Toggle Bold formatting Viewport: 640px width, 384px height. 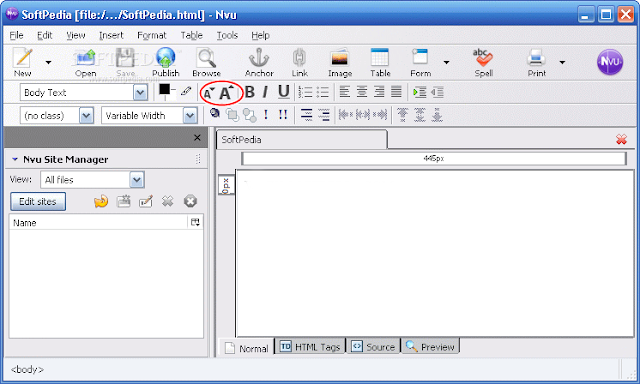tap(249, 92)
